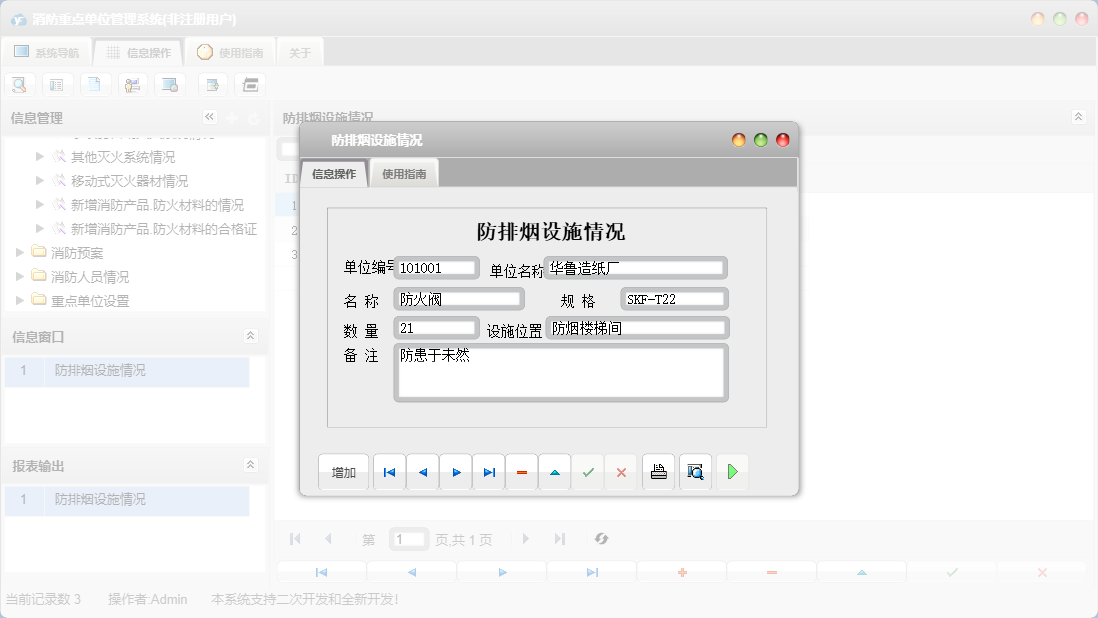The image size is (1098, 618).
Task: Click the refresh icon near page navigation
Action: point(601,538)
